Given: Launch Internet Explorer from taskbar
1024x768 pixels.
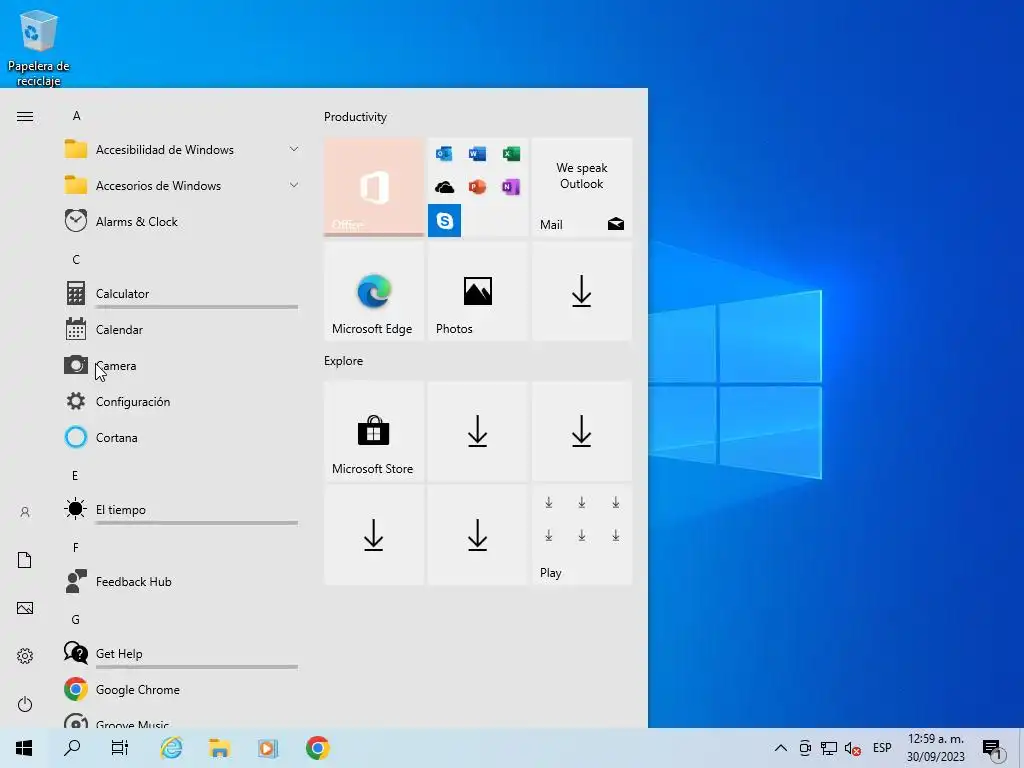Looking at the screenshot, I should [x=172, y=748].
